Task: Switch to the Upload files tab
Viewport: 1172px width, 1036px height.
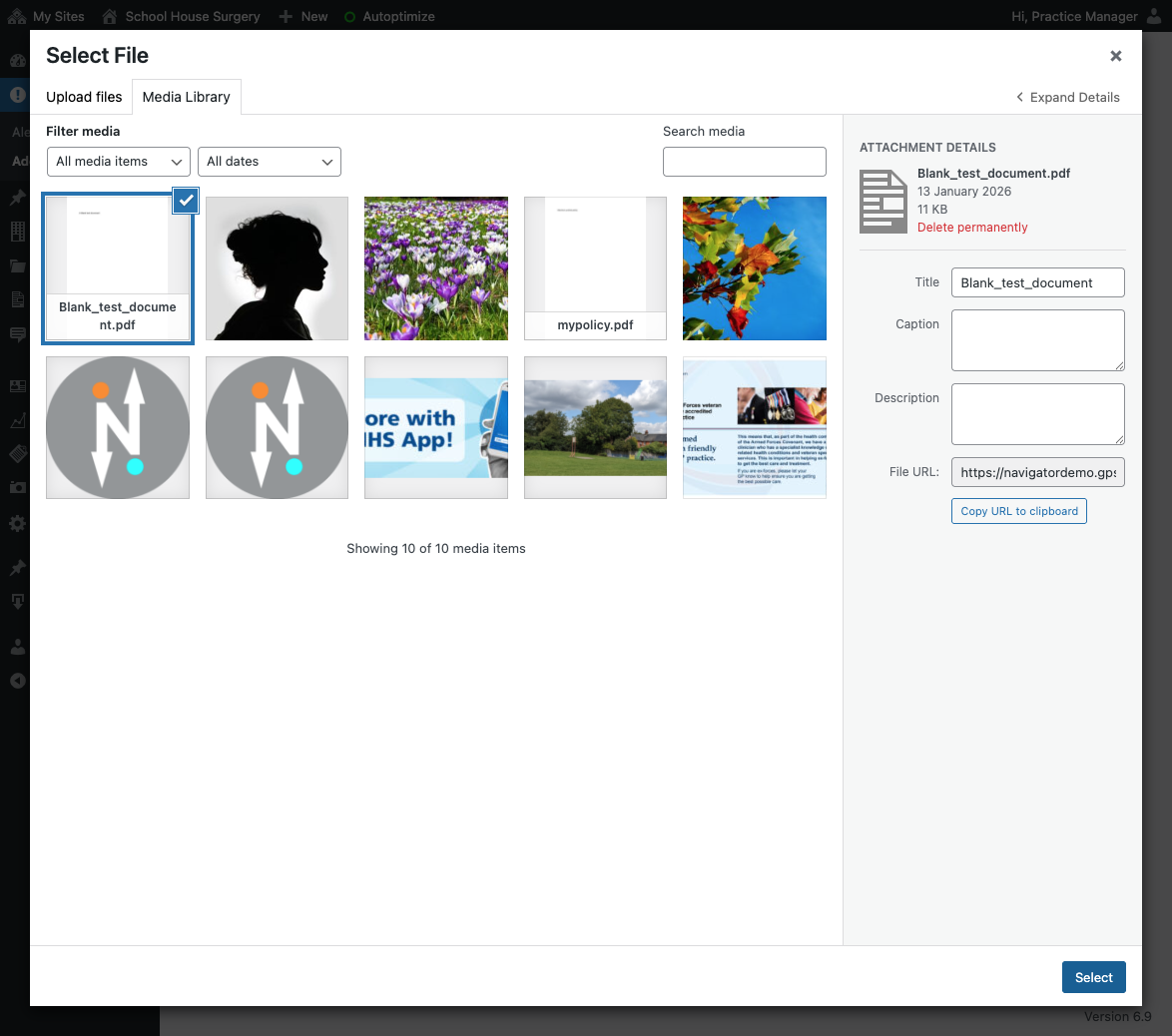Action: (84, 97)
